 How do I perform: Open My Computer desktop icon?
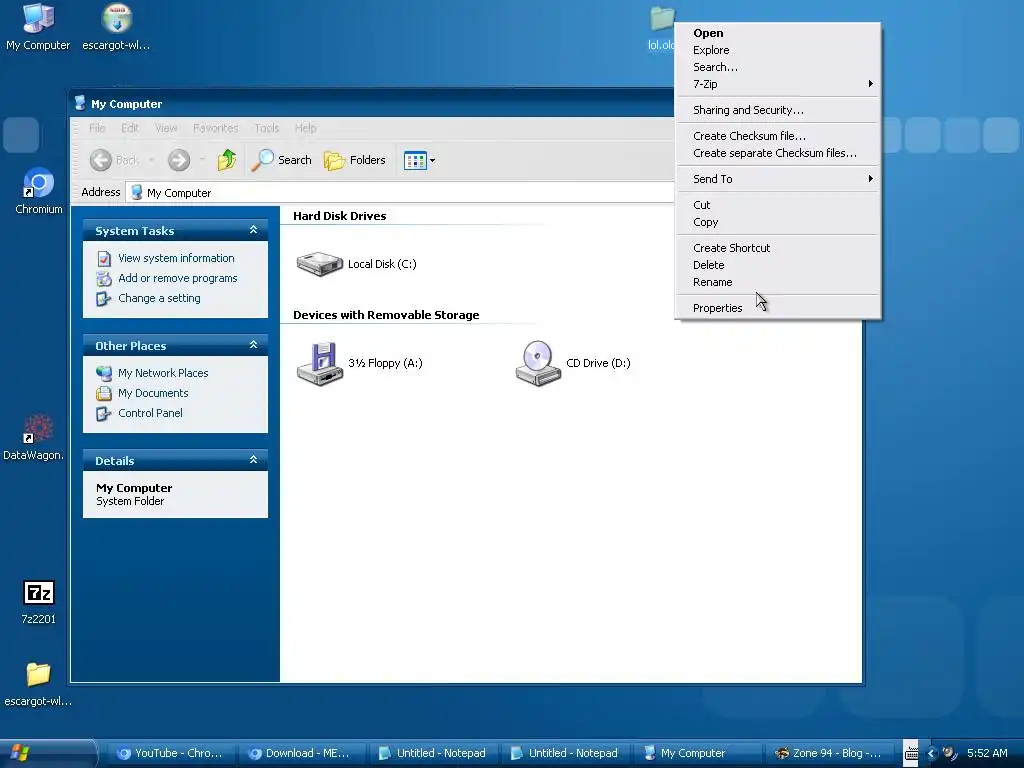[x=38, y=26]
